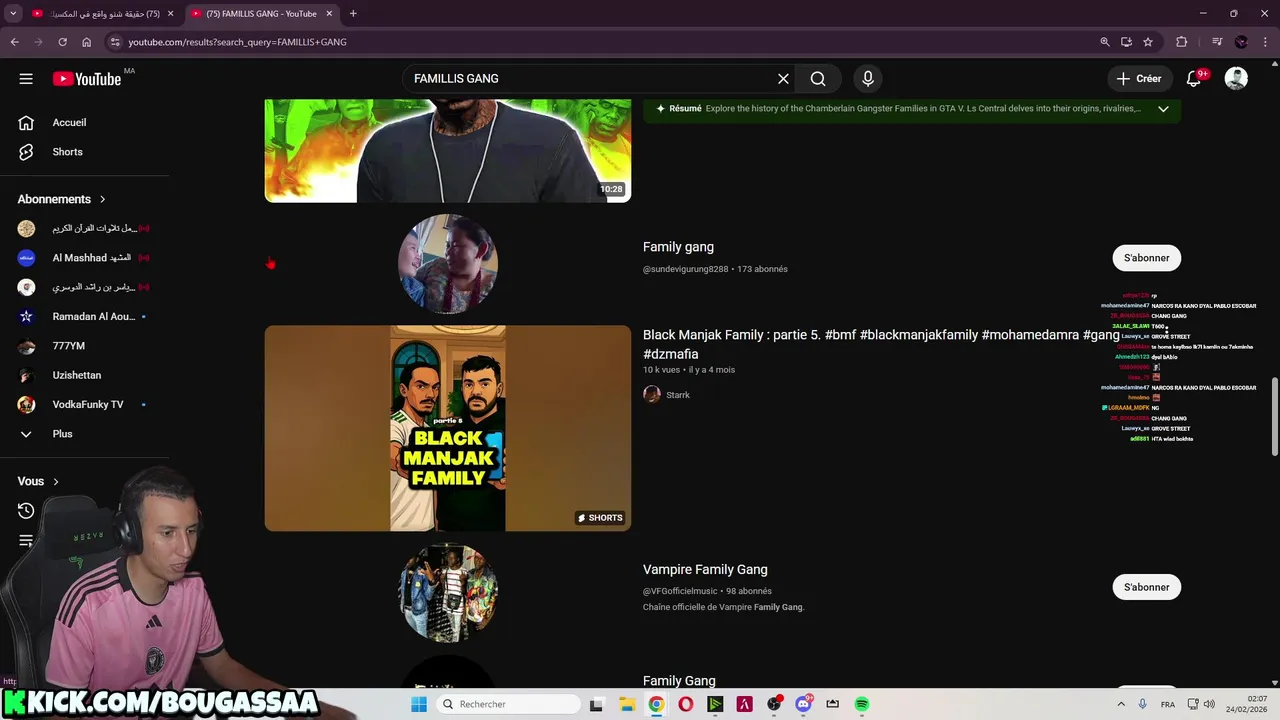Open the tab search dropdown
Screen dimensions: 1280x720
point(13,14)
